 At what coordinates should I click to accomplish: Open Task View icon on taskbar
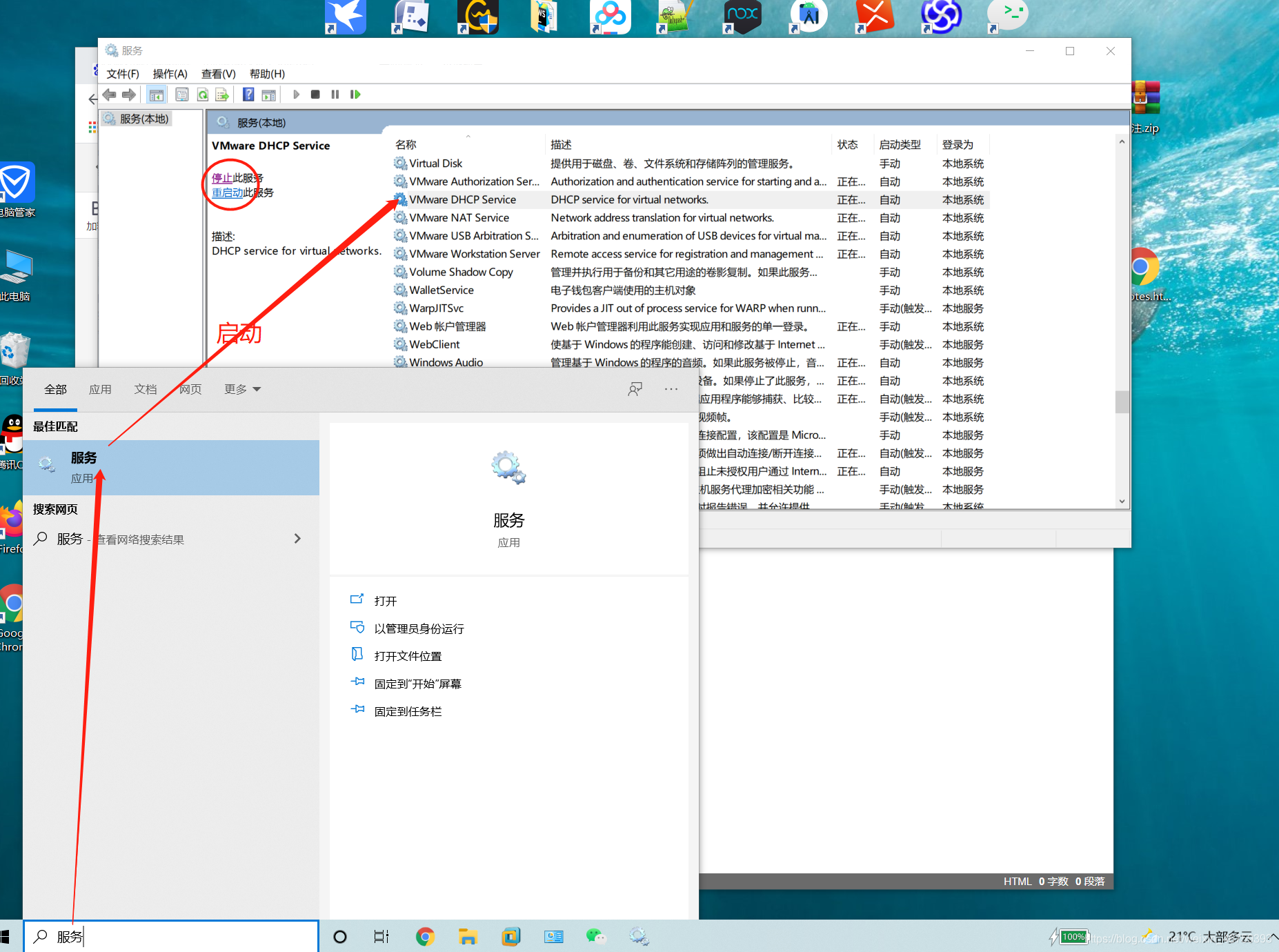coord(381,936)
